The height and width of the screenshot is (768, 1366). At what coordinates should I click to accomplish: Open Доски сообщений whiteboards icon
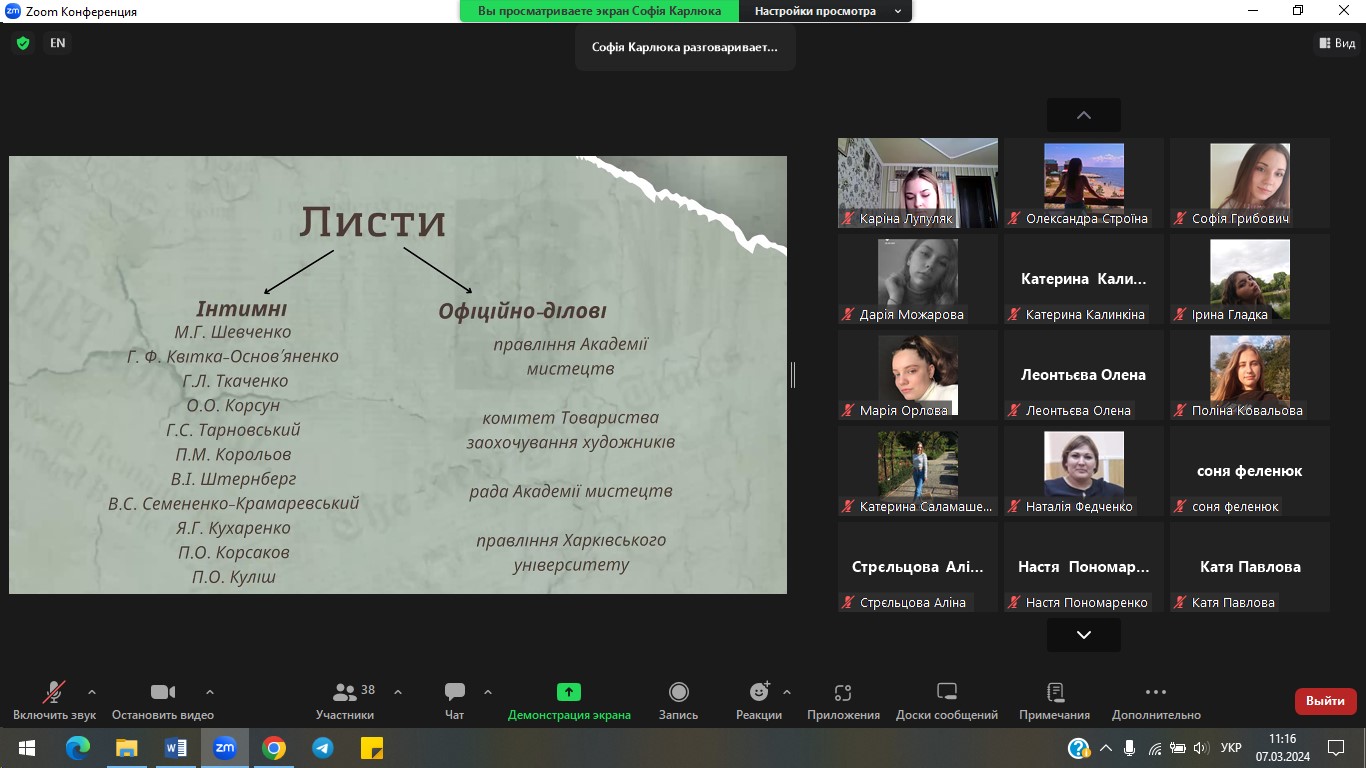coord(946,692)
